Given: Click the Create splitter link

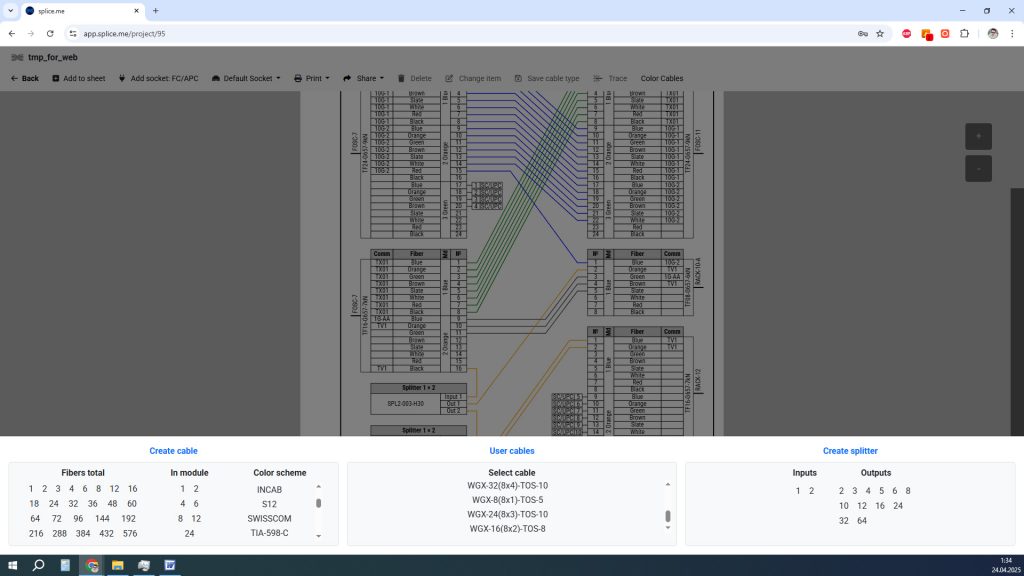Looking at the screenshot, I should [x=850, y=451].
